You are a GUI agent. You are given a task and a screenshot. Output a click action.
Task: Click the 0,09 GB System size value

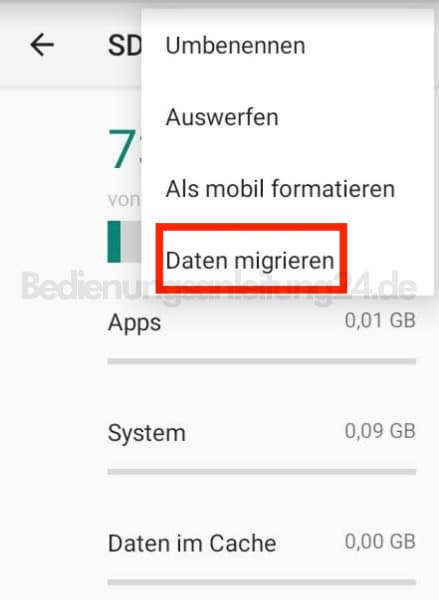pyautogui.click(x=380, y=431)
